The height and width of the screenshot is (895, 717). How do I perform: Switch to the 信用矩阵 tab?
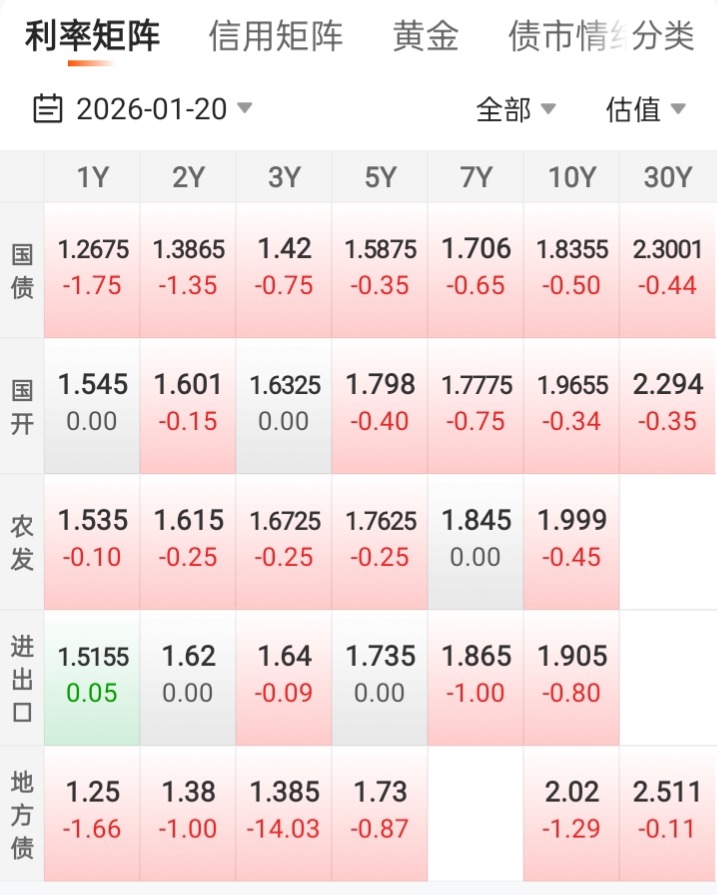click(x=275, y=37)
